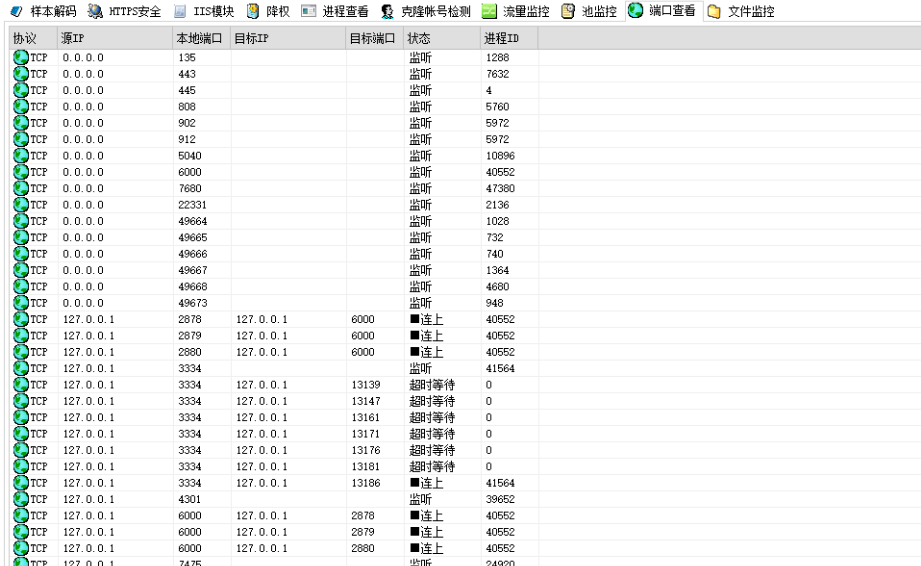921x566 pixels.
Task: Click the 端口查看 globe icon
Action: click(635, 10)
